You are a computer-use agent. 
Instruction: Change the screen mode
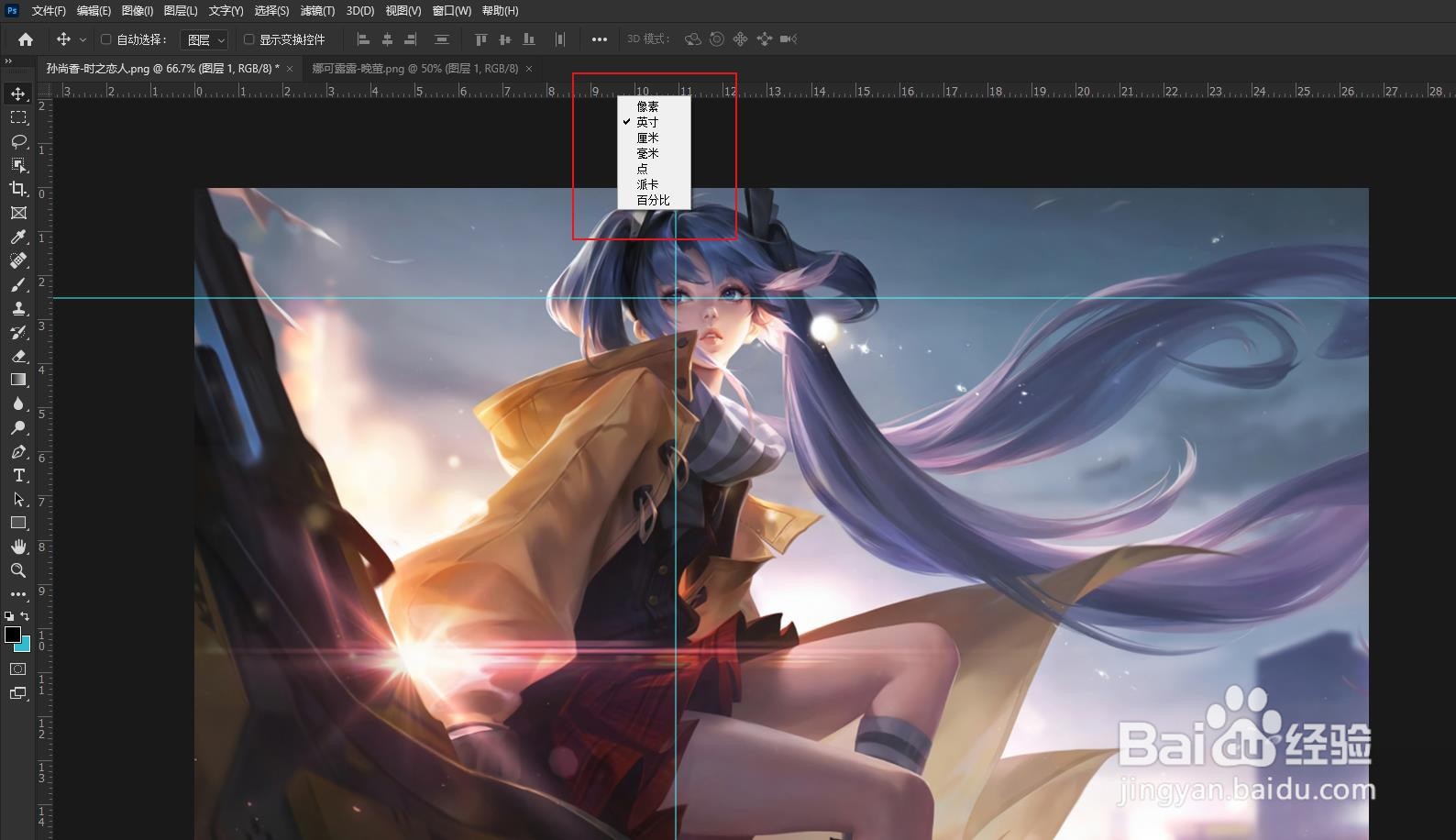[x=18, y=693]
